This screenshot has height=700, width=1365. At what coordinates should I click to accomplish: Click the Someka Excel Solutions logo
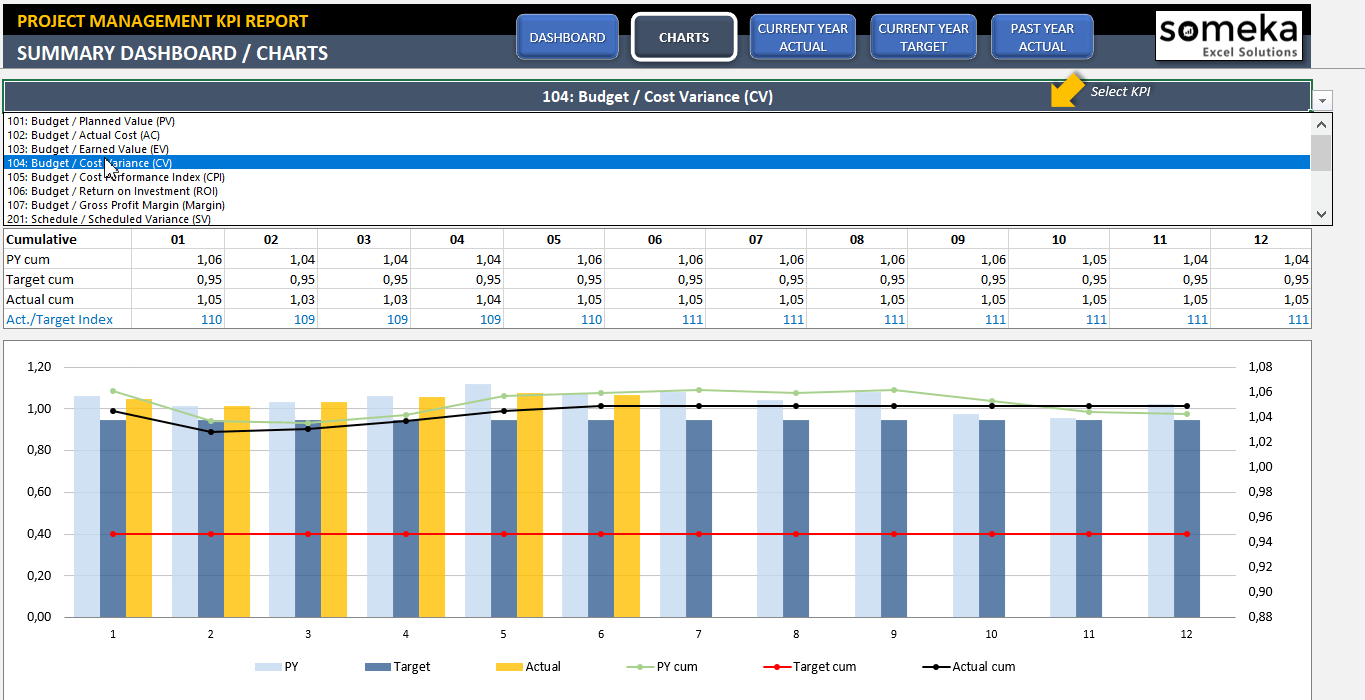[x=1229, y=37]
